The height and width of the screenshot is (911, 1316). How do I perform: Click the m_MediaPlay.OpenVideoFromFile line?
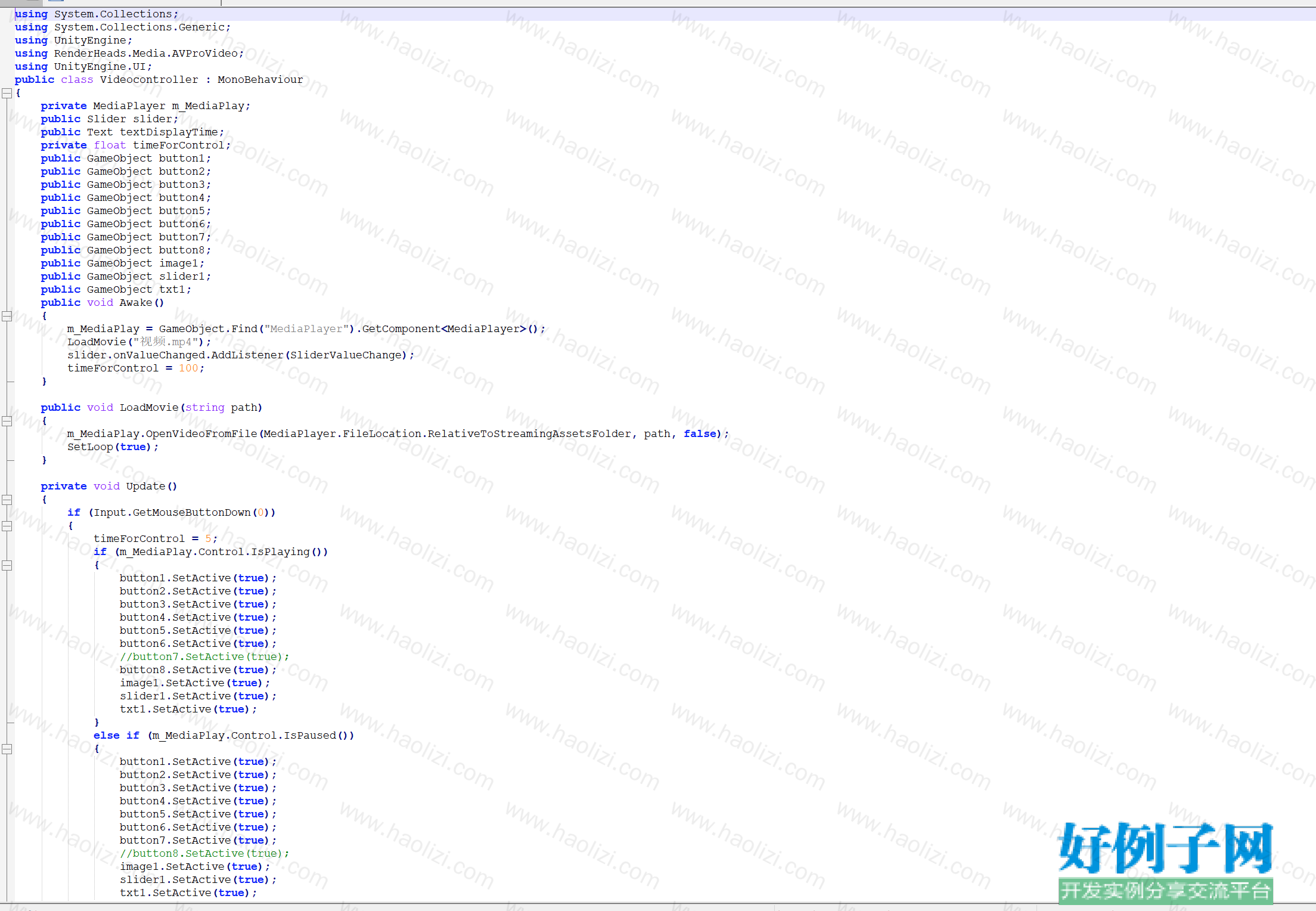pyautogui.click(x=398, y=434)
